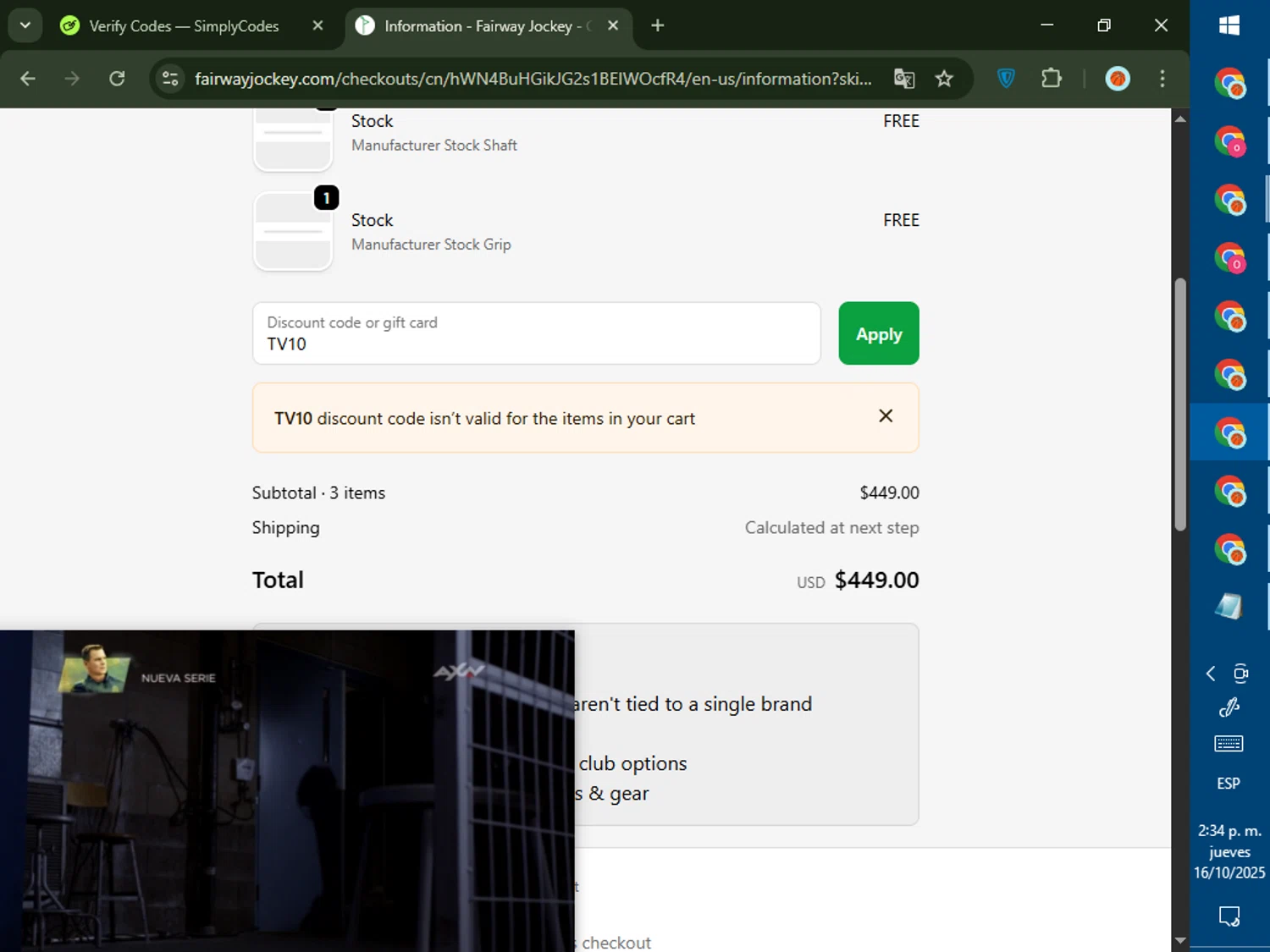Click the address bar URL
This screenshot has height=952, width=1270.
pyautogui.click(x=533, y=79)
